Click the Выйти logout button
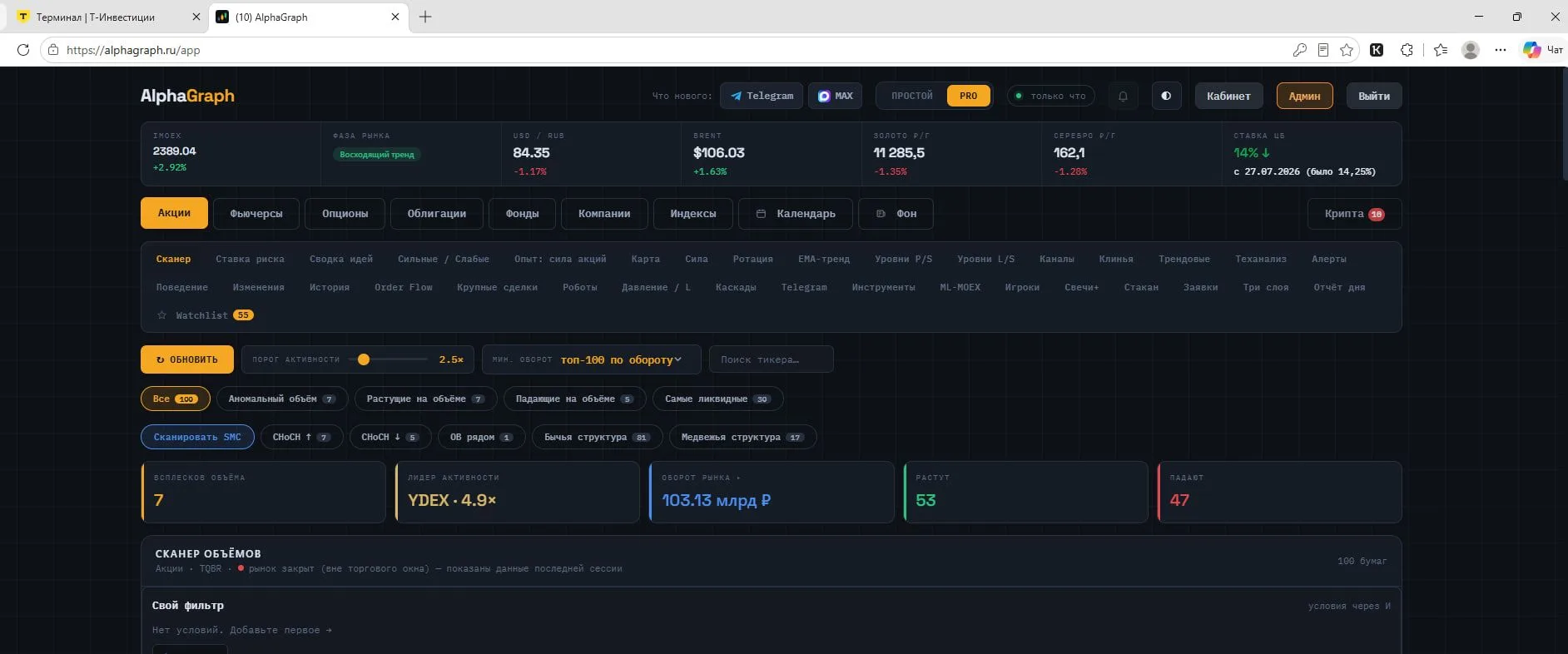Image resolution: width=1568 pixels, height=654 pixels. click(1374, 96)
